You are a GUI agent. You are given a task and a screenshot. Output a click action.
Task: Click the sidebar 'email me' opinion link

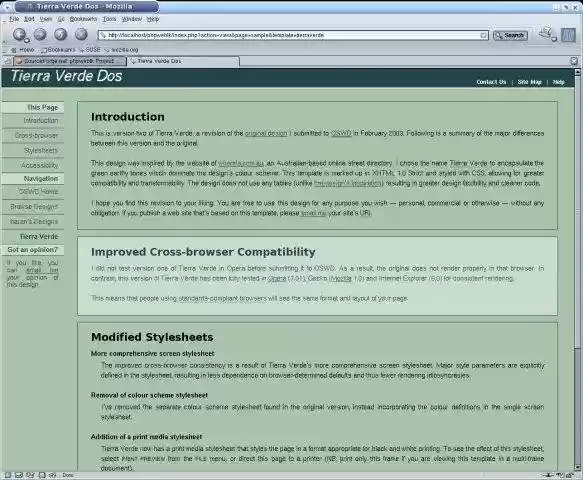pos(42,270)
